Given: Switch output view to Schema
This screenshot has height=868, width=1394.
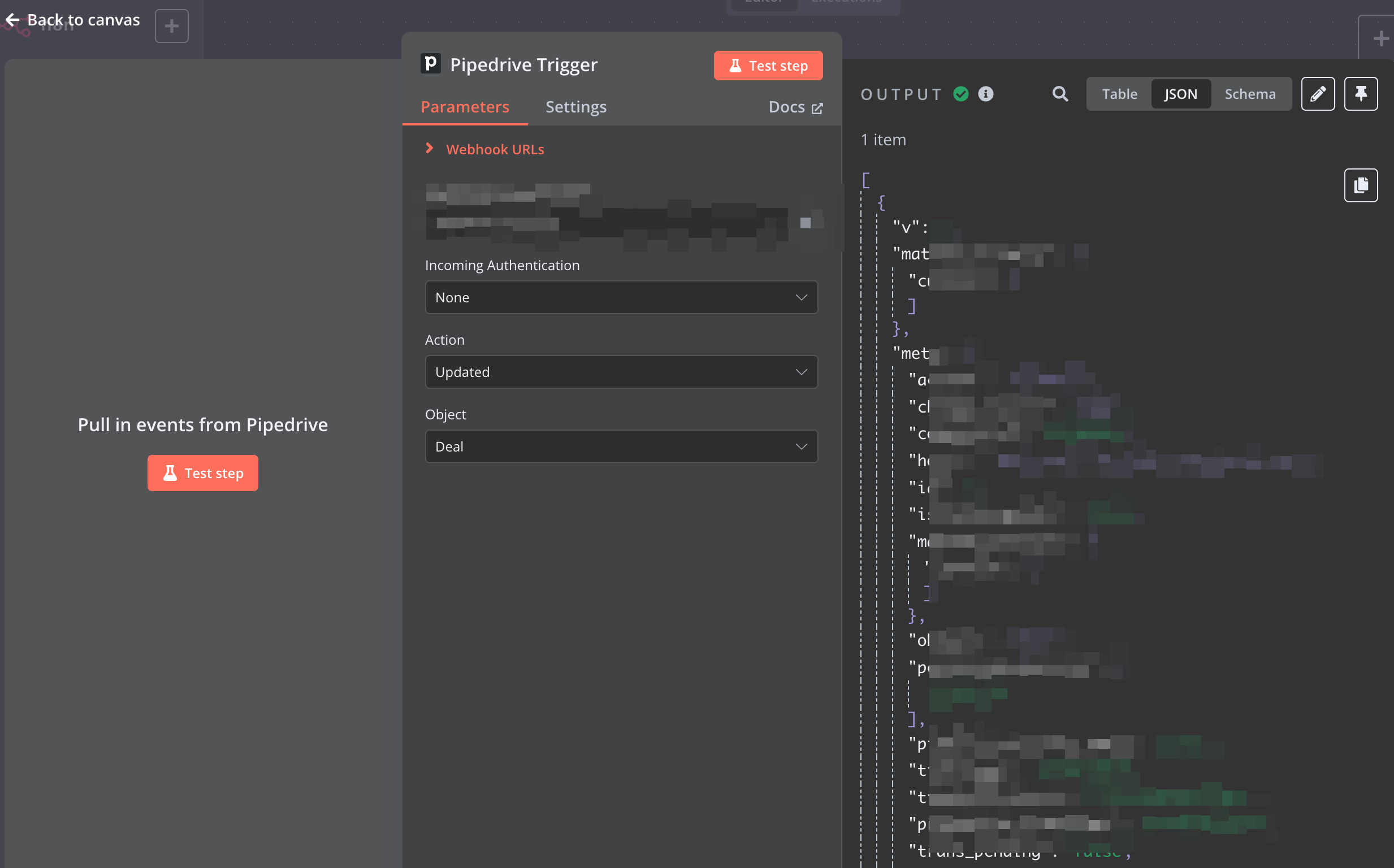Looking at the screenshot, I should click(x=1250, y=94).
